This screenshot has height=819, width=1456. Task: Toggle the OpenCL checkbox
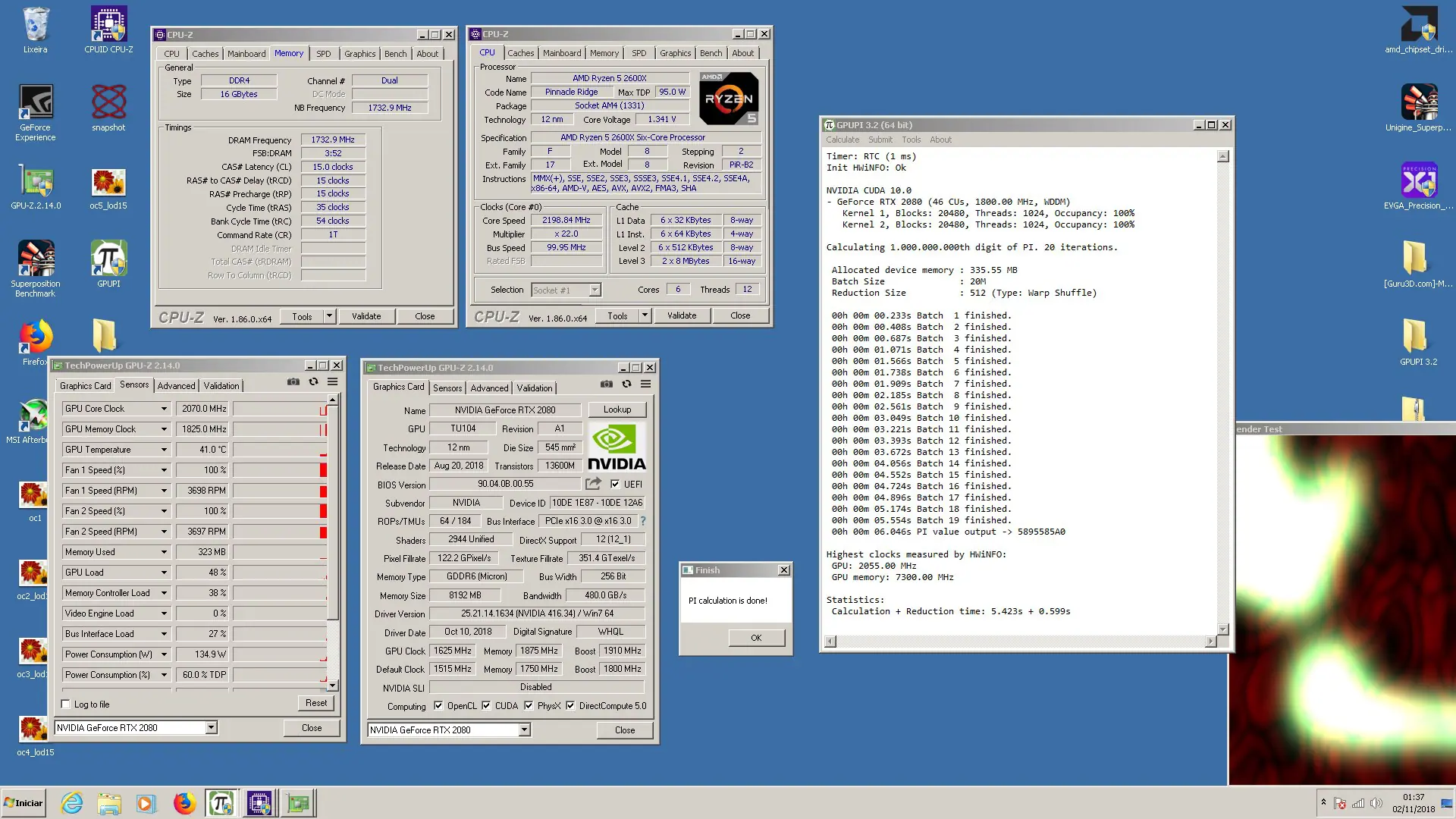pos(438,706)
